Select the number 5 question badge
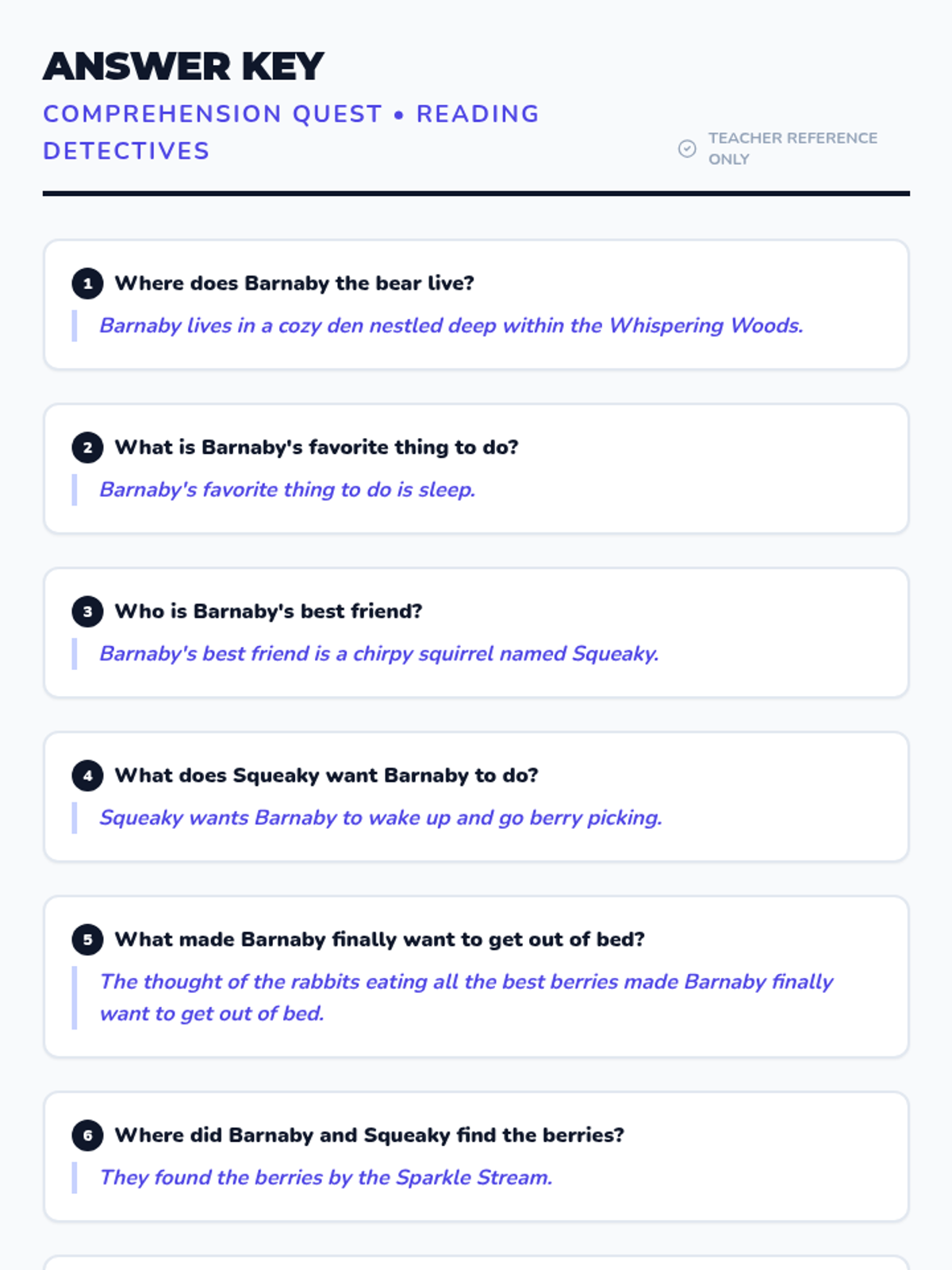This screenshot has height=1270, width=952. tap(87, 940)
